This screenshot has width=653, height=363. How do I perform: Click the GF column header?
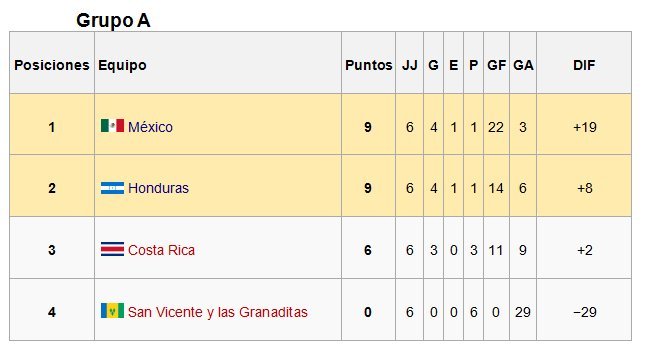coord(496,65)
